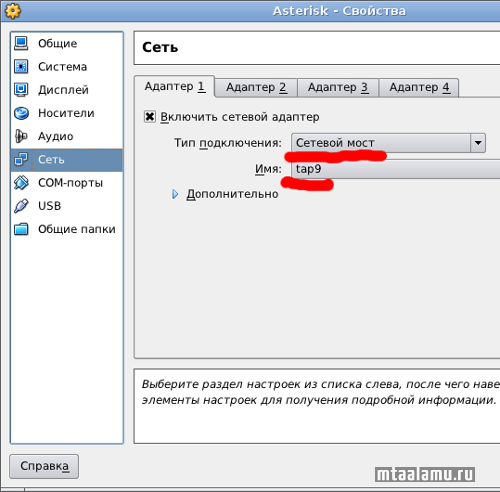Open the Аудио speaker icon
This screenshot has width=500, height=492.
coord(21,136)
